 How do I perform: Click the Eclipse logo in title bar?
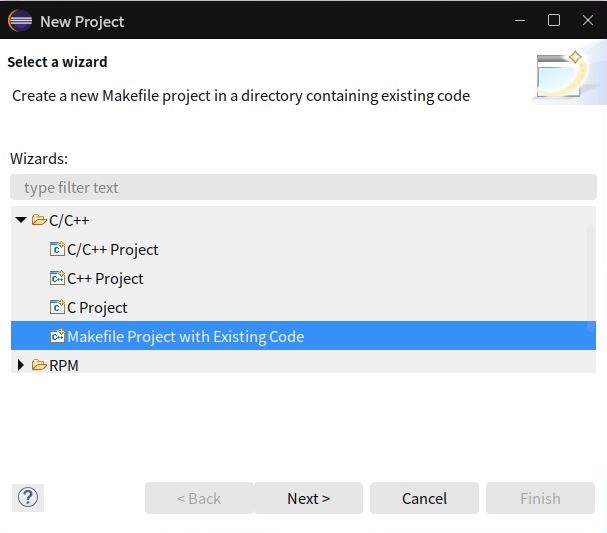click(20, 20)
